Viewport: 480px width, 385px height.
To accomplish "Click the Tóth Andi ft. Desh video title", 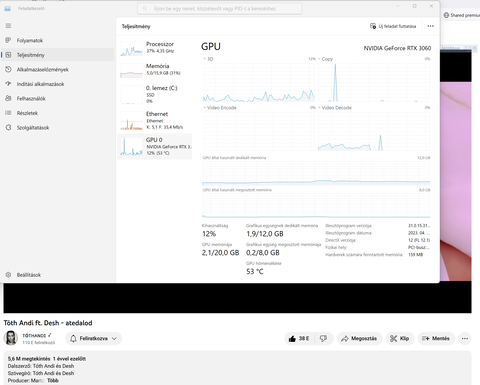I will tap(48, 323).
